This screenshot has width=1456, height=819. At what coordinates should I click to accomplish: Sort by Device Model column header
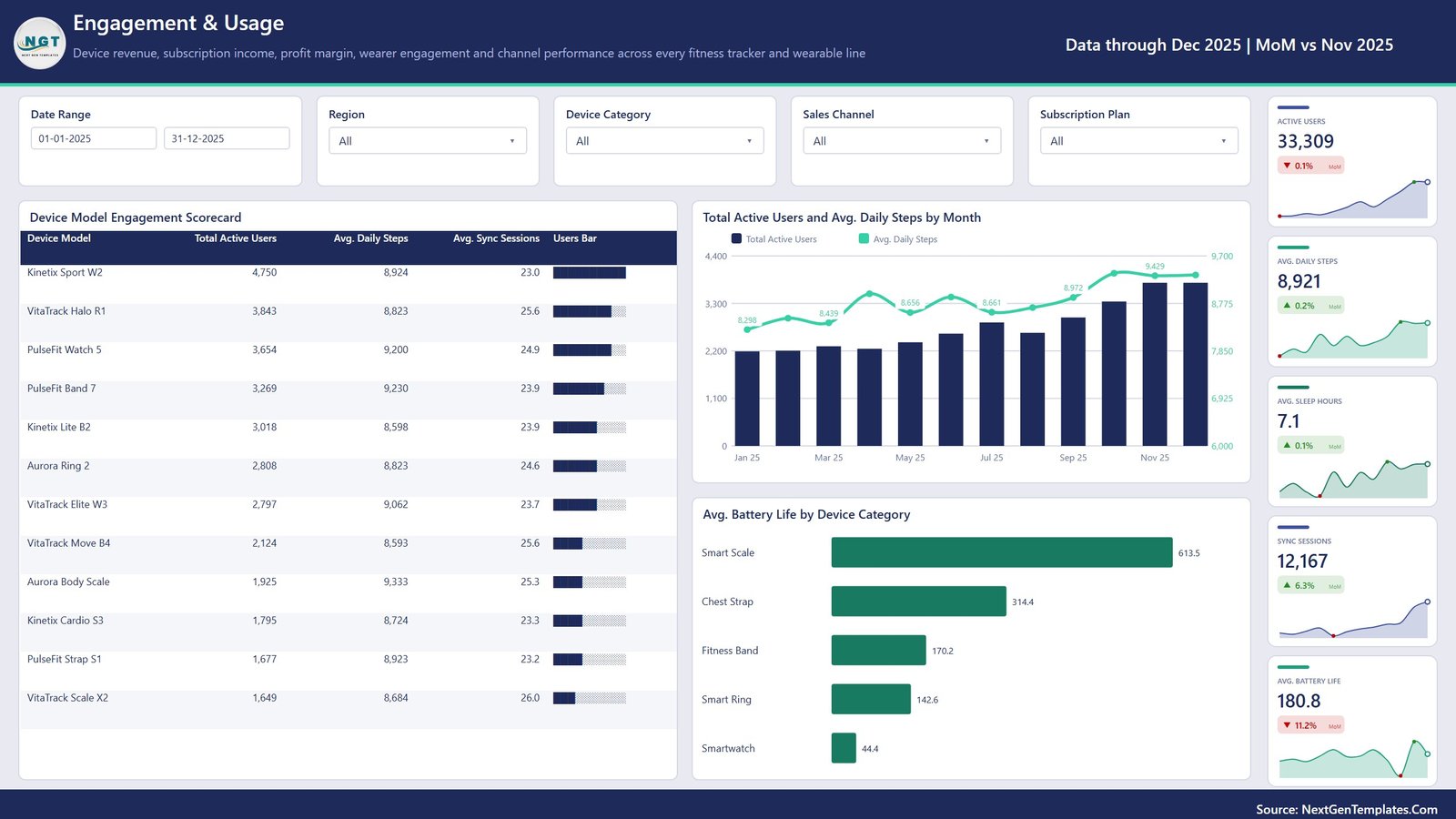pyautogui.click(x=59, y=238)
